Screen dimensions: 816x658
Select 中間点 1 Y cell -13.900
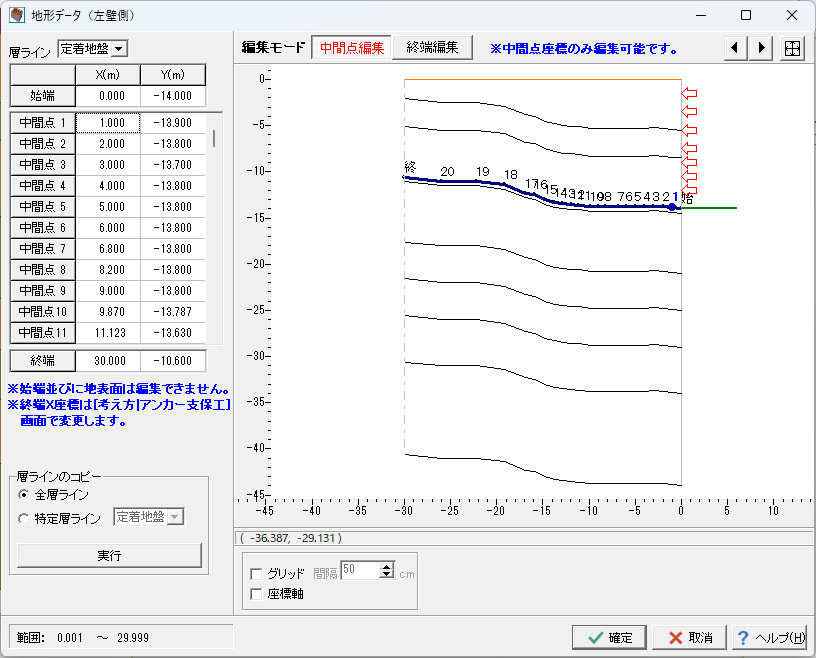coord(173,123)
